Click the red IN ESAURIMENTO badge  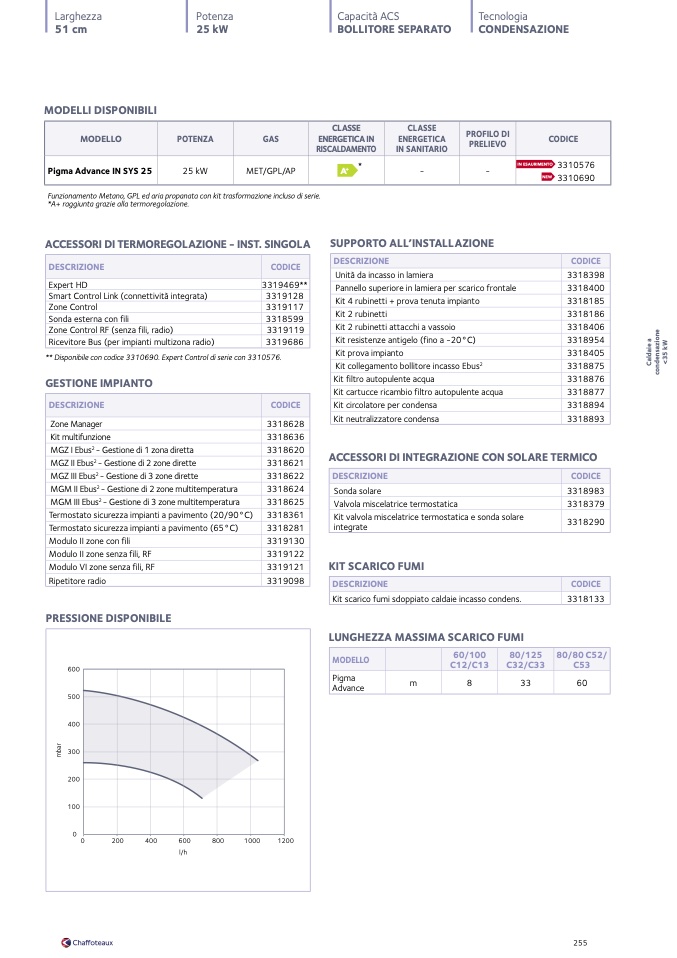[x=535, y=164]
